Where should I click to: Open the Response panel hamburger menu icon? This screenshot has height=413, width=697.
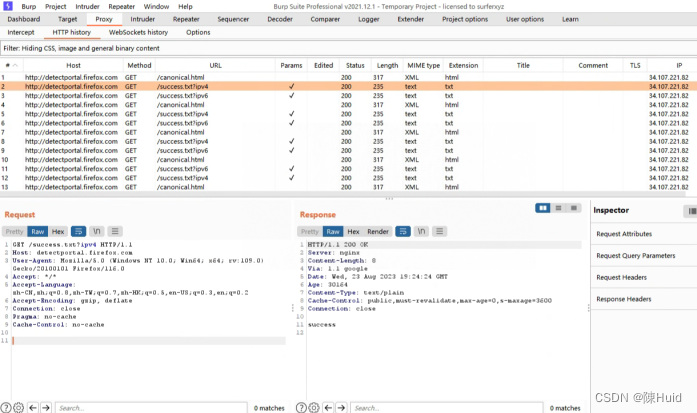coord(440,231)
